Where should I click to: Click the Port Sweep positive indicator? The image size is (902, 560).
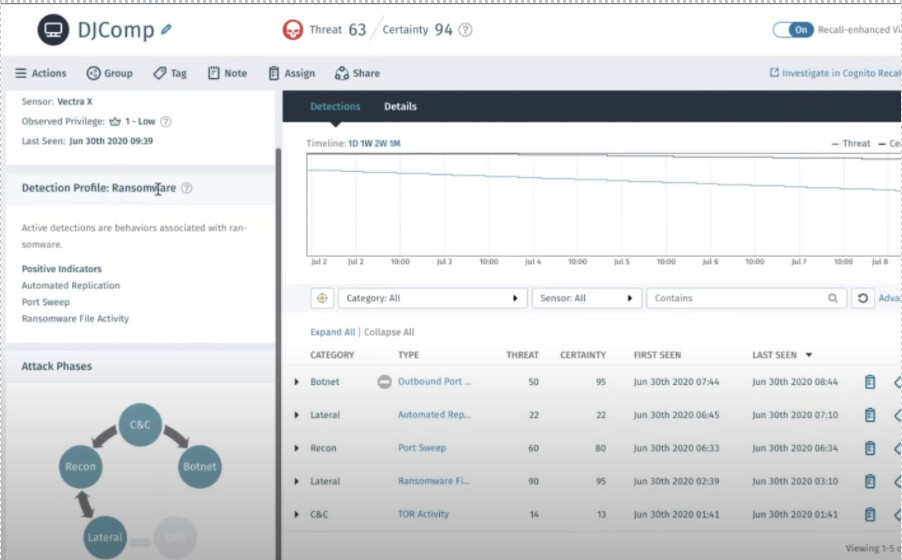tap(45, 302)
